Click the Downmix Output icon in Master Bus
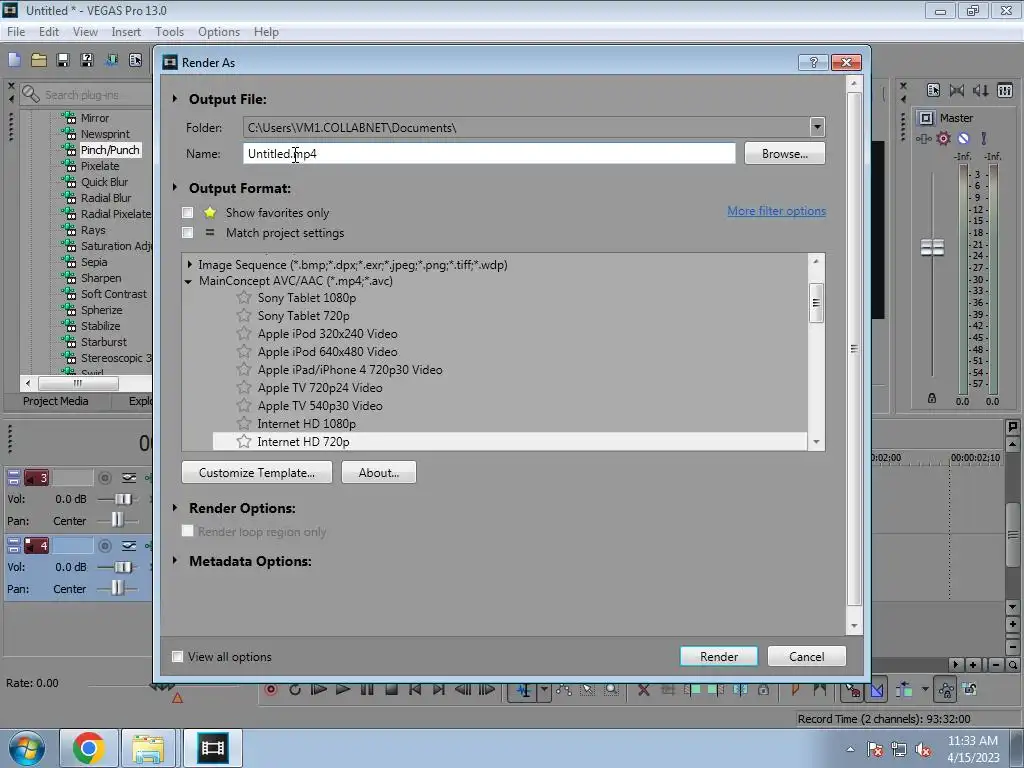1024x768 pixels. [x=957, y=91]
